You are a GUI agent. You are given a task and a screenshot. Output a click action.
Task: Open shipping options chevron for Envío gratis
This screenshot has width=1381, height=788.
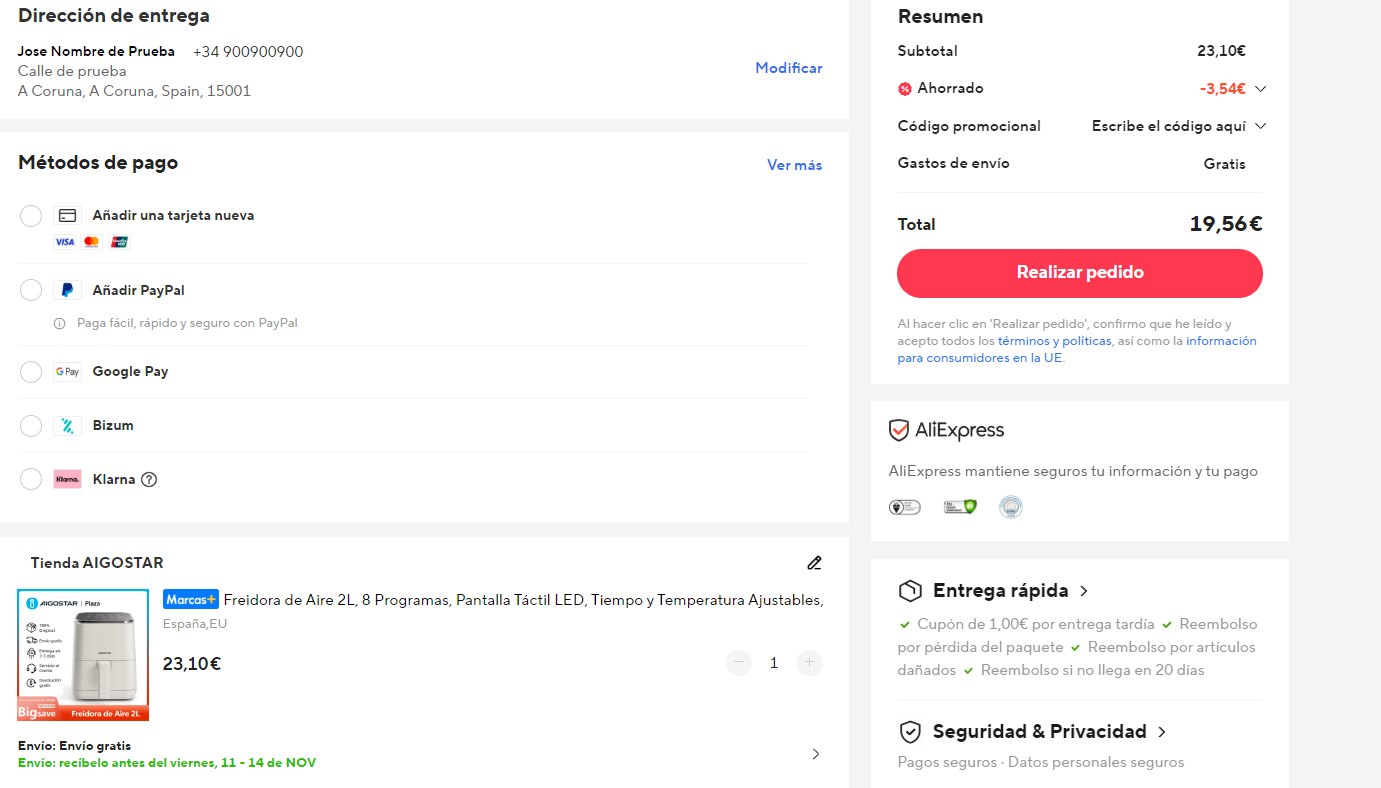point(815,754)
